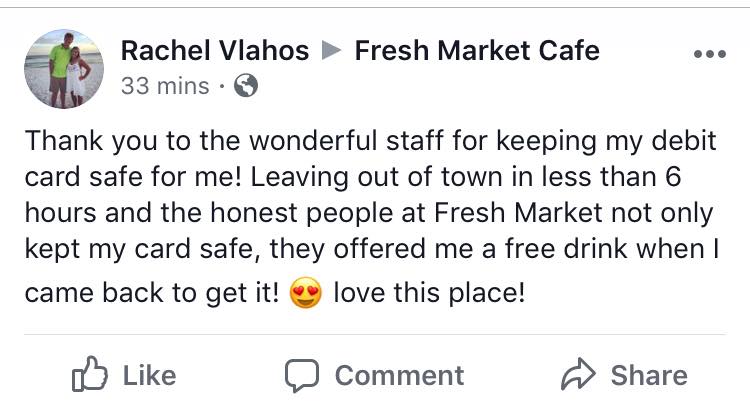Click the thumbs-up Like icon
This screenshot has width=750, height=414.
click(x=89, y=375)
